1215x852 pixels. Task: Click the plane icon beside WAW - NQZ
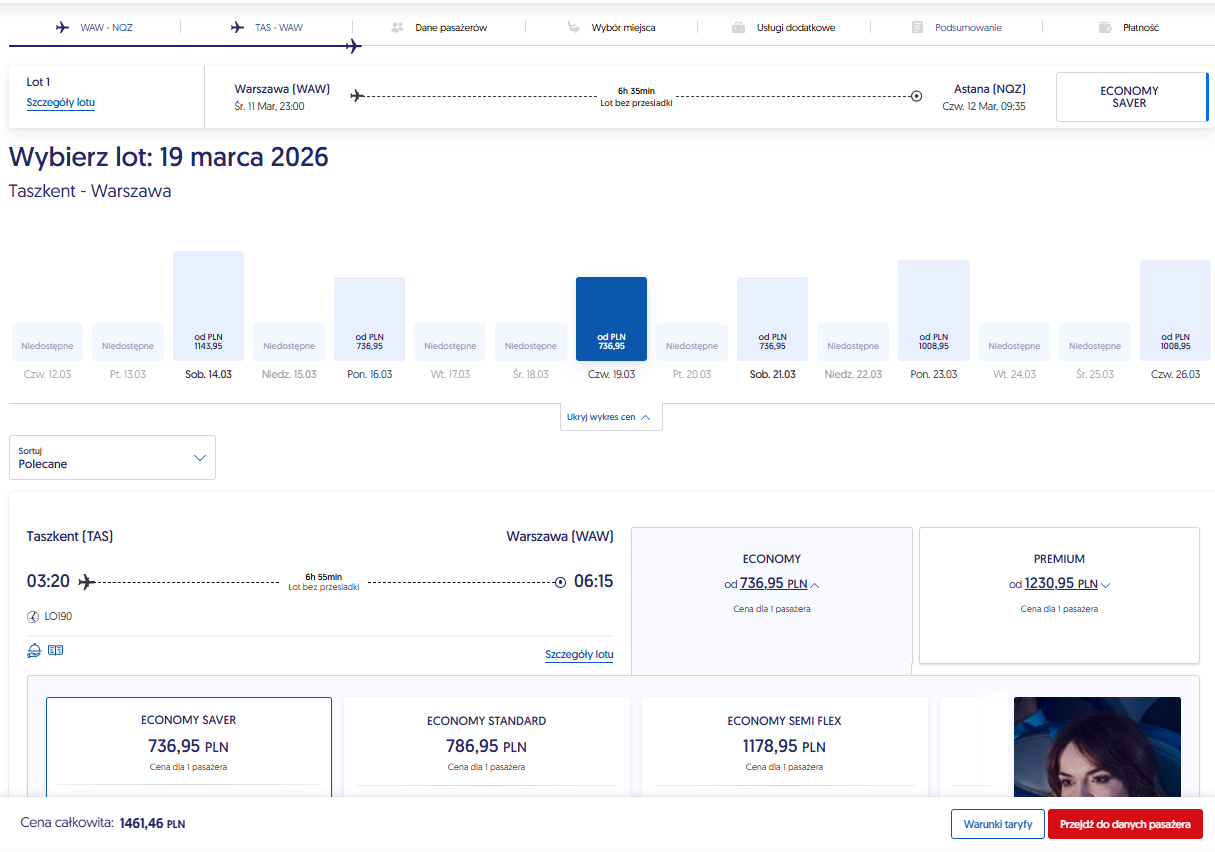(62, 28)
